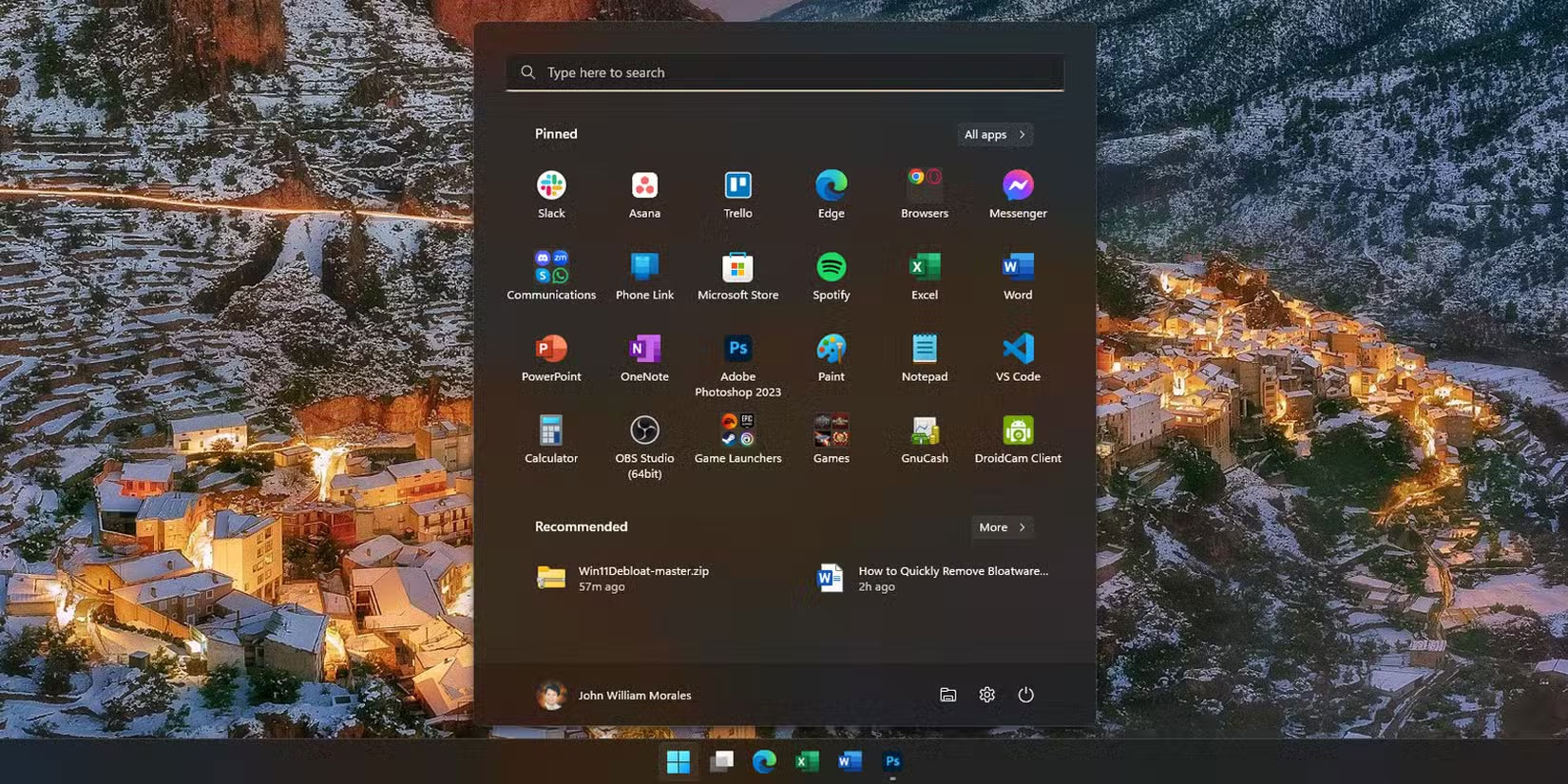The width and height of the screenshot is (1568, 784).
Task: Click the Type here to search field
Action: pos(785,72)
